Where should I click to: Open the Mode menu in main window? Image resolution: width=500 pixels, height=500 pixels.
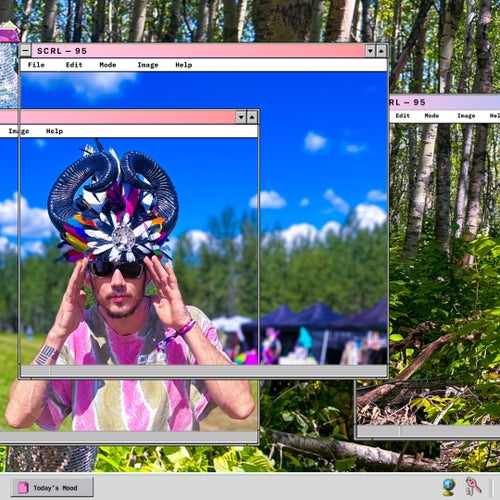[108, 65]
